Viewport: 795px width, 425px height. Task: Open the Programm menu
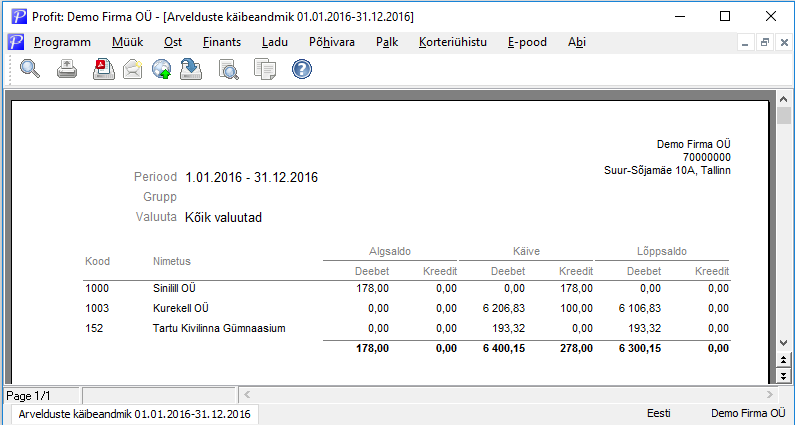[62, 42]
